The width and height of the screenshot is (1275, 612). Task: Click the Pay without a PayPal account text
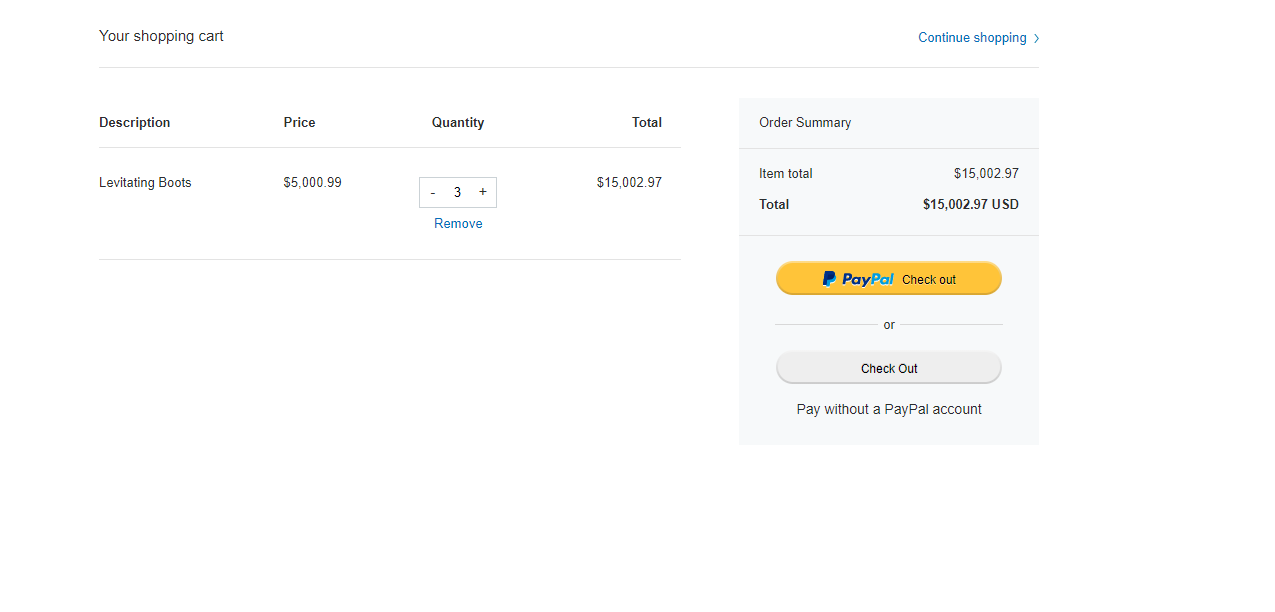click(889, 409)
